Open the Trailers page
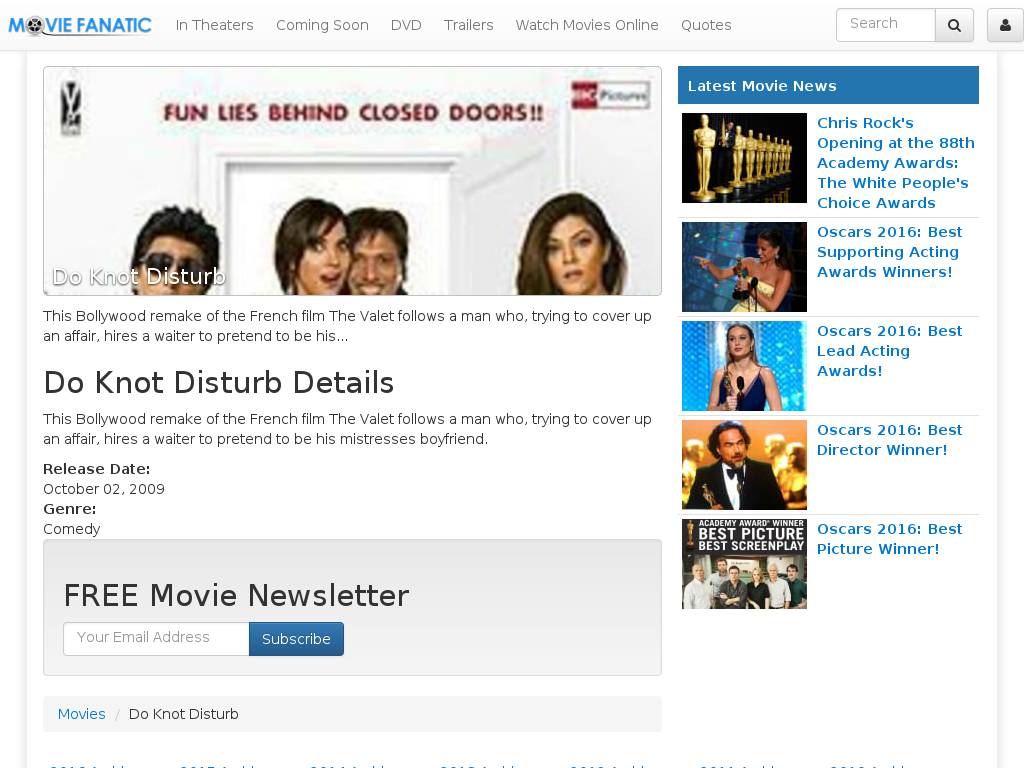Image resolution: width=1024 pixels, height=768 pixels. point(468,25)
